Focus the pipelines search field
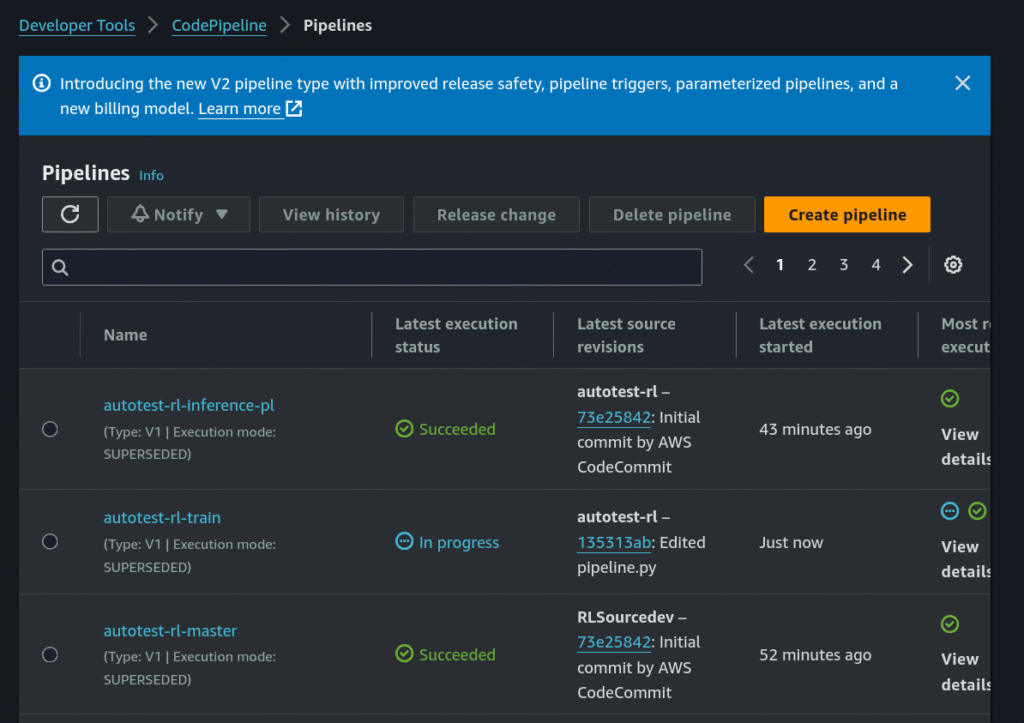 [380, 267]
